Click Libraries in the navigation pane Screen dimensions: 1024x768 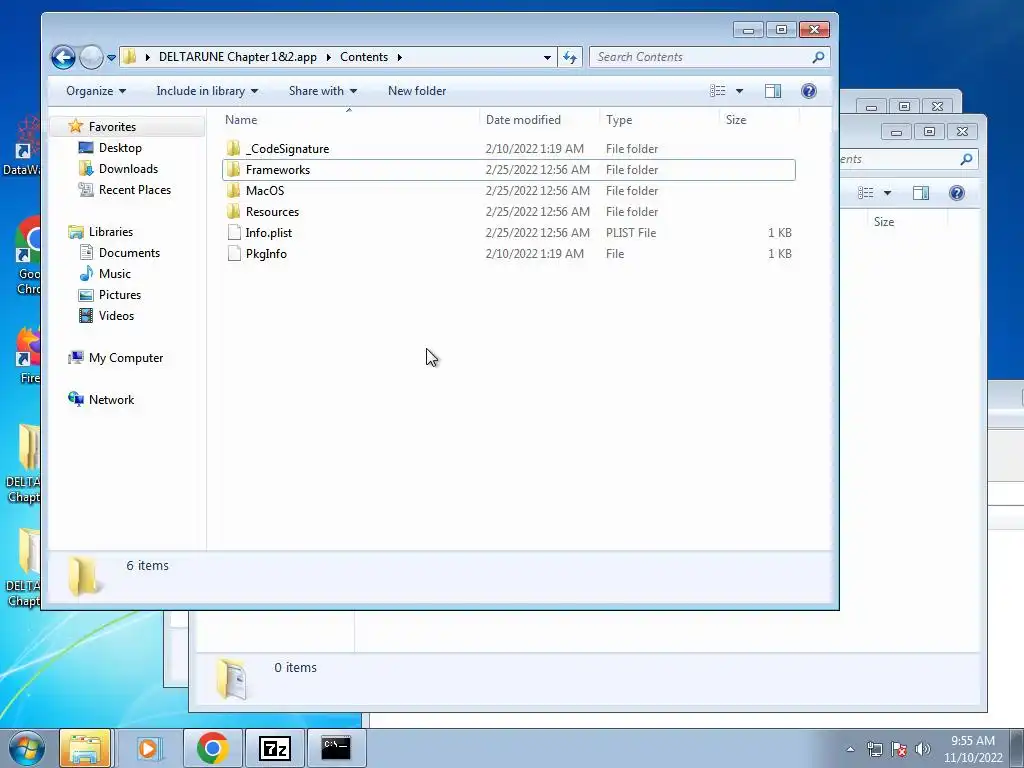[110, 232]
